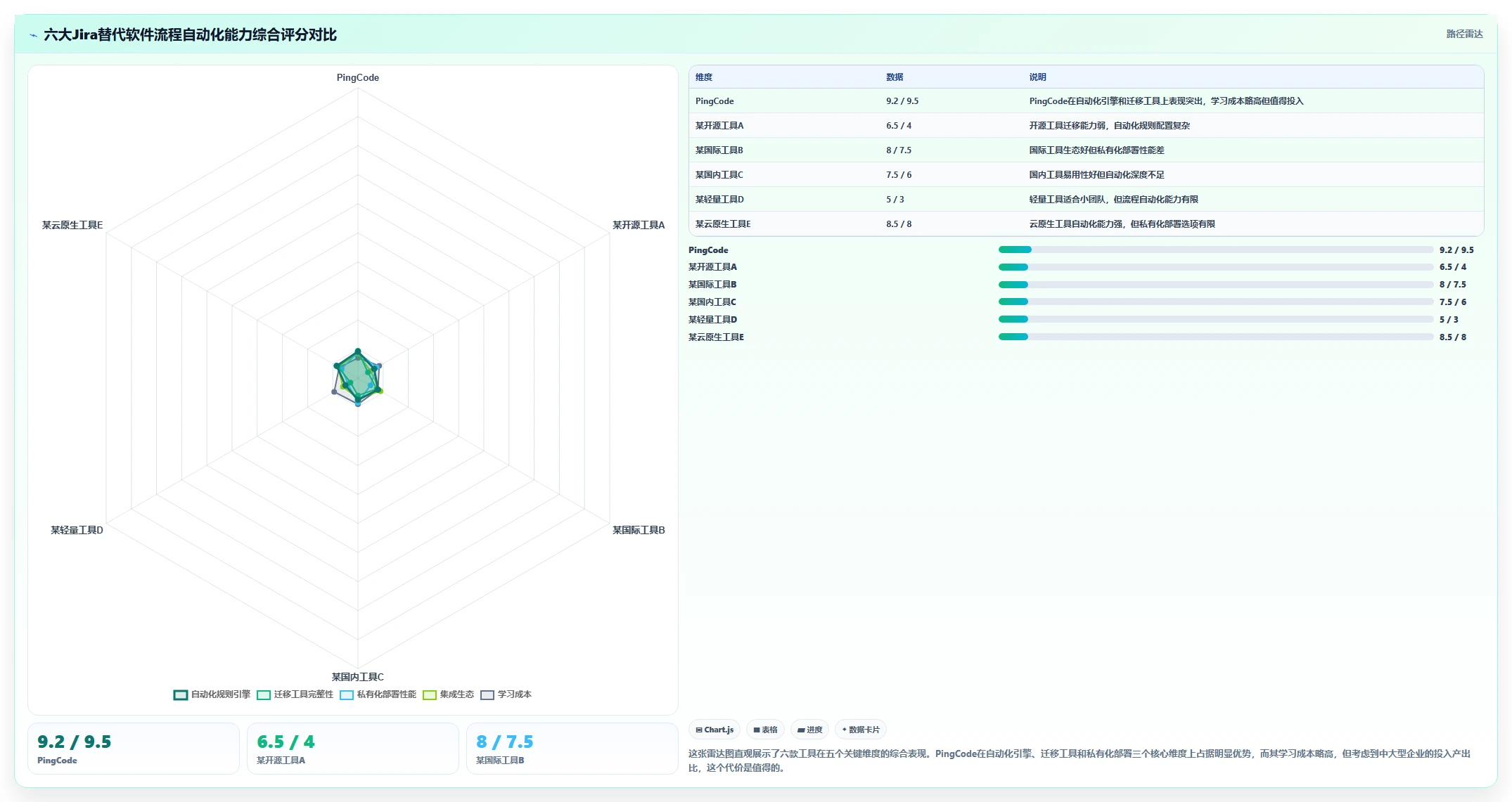1512x802 pixels.
Task: Click the 某国际工具B axis label on the radar
Action: (x=639, y=530)
